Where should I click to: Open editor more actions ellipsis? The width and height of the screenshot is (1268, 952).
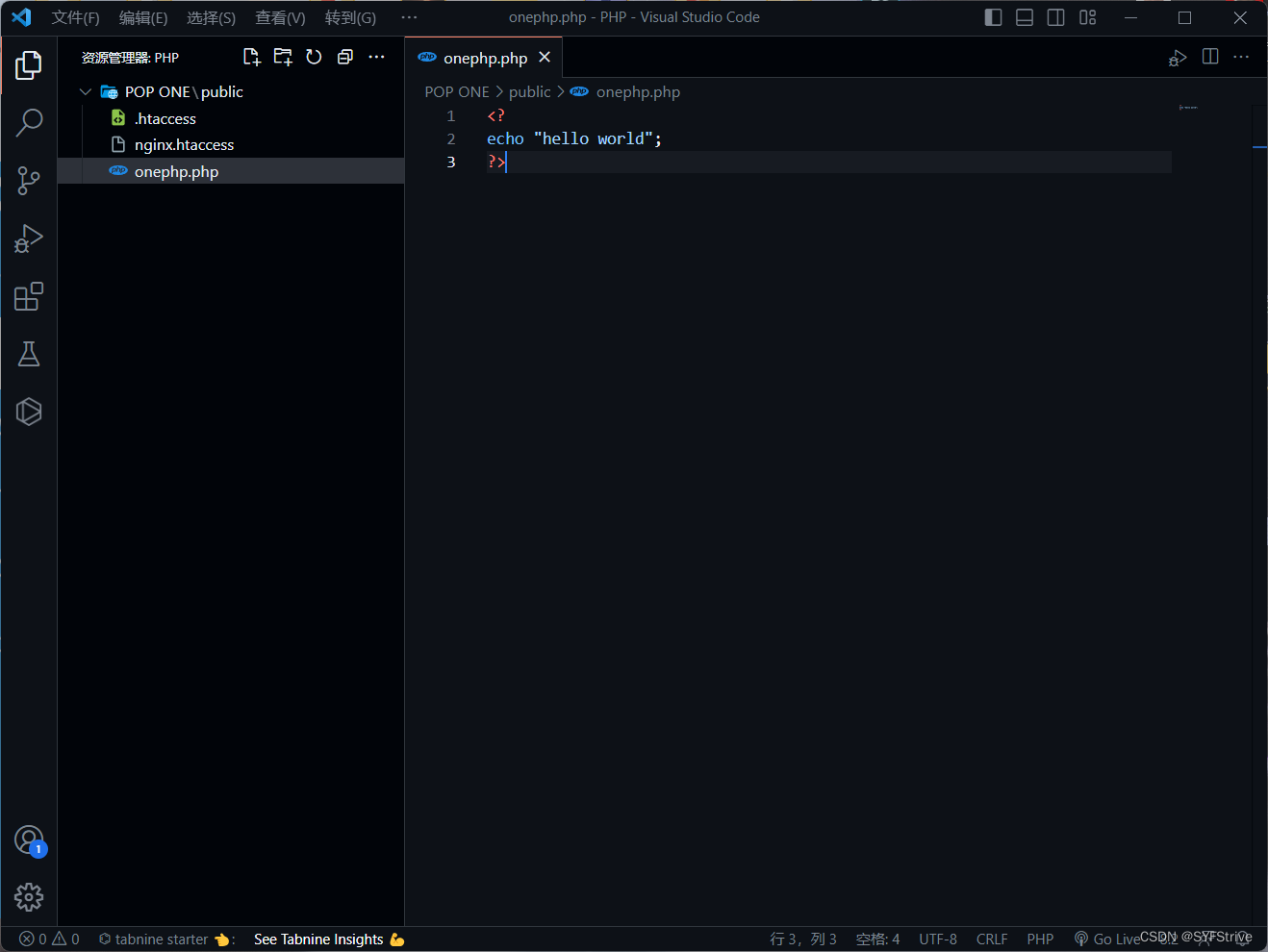(x=1241, y=57)
